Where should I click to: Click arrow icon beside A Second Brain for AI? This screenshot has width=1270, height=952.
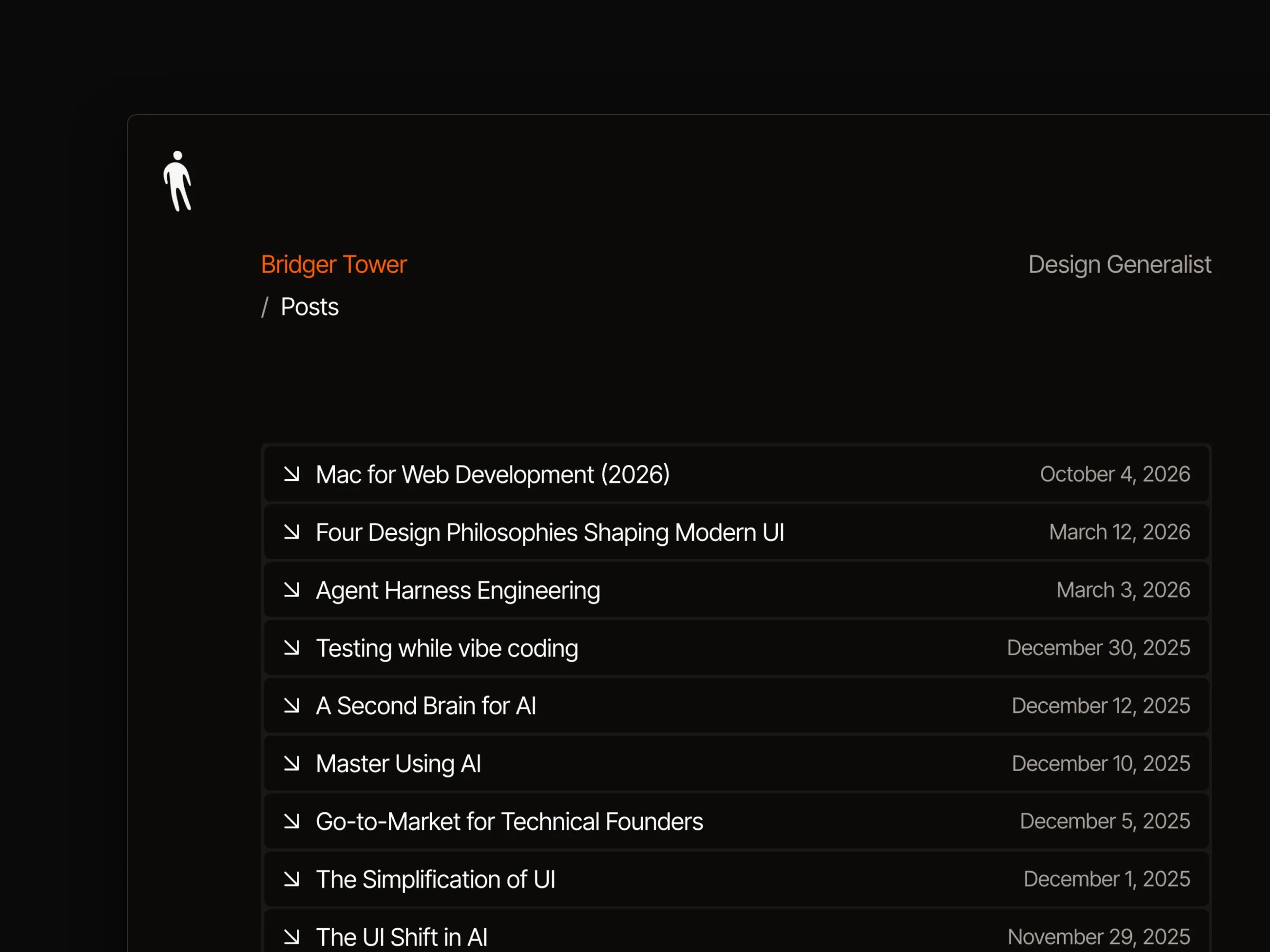point(292,706)
